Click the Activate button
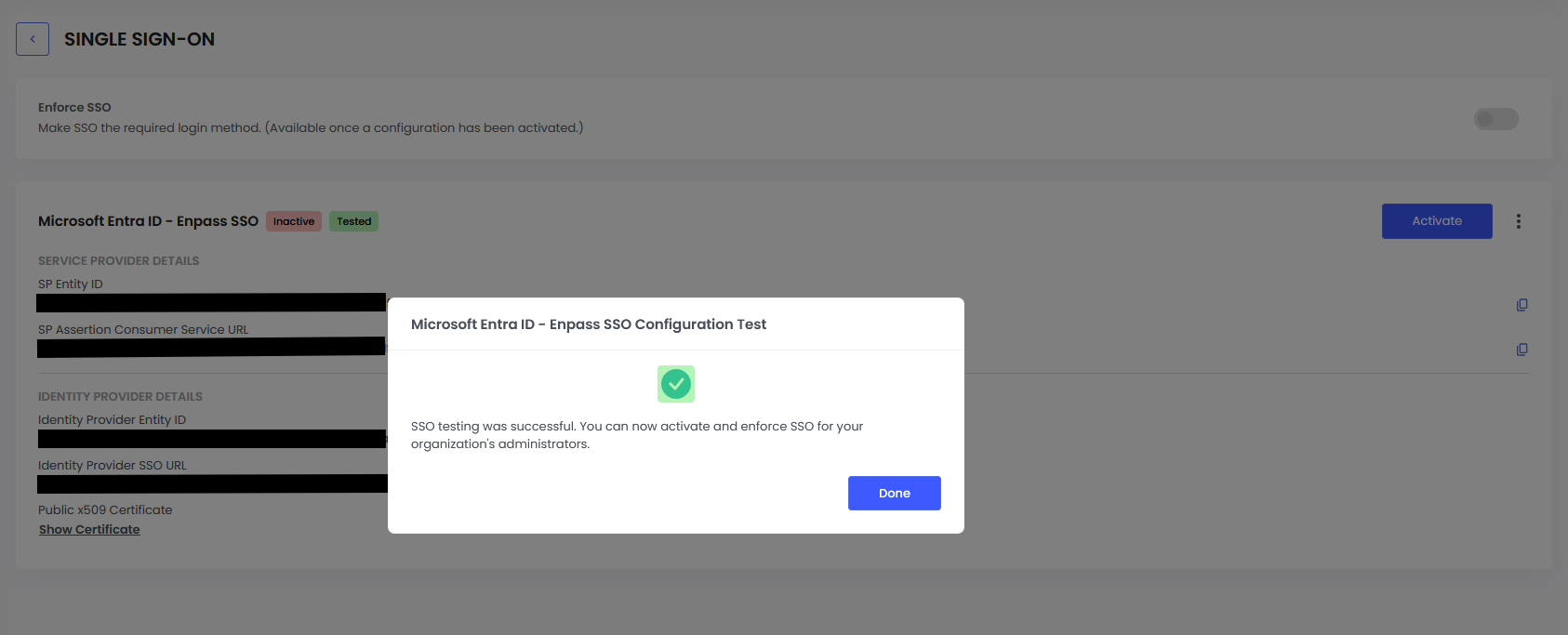 point(1437,221)
